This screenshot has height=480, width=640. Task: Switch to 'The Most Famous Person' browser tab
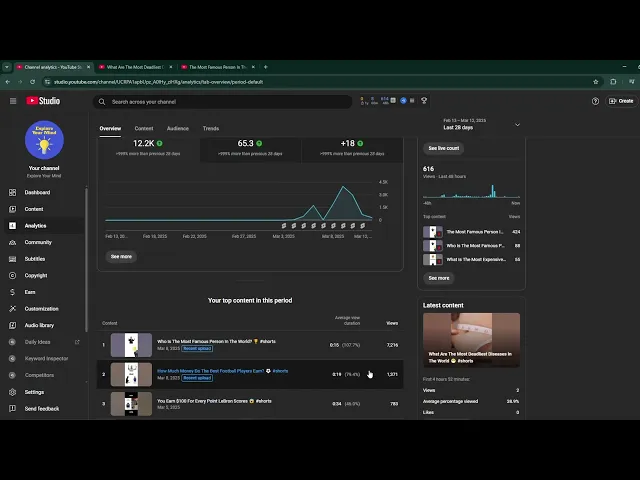[218, 67]
